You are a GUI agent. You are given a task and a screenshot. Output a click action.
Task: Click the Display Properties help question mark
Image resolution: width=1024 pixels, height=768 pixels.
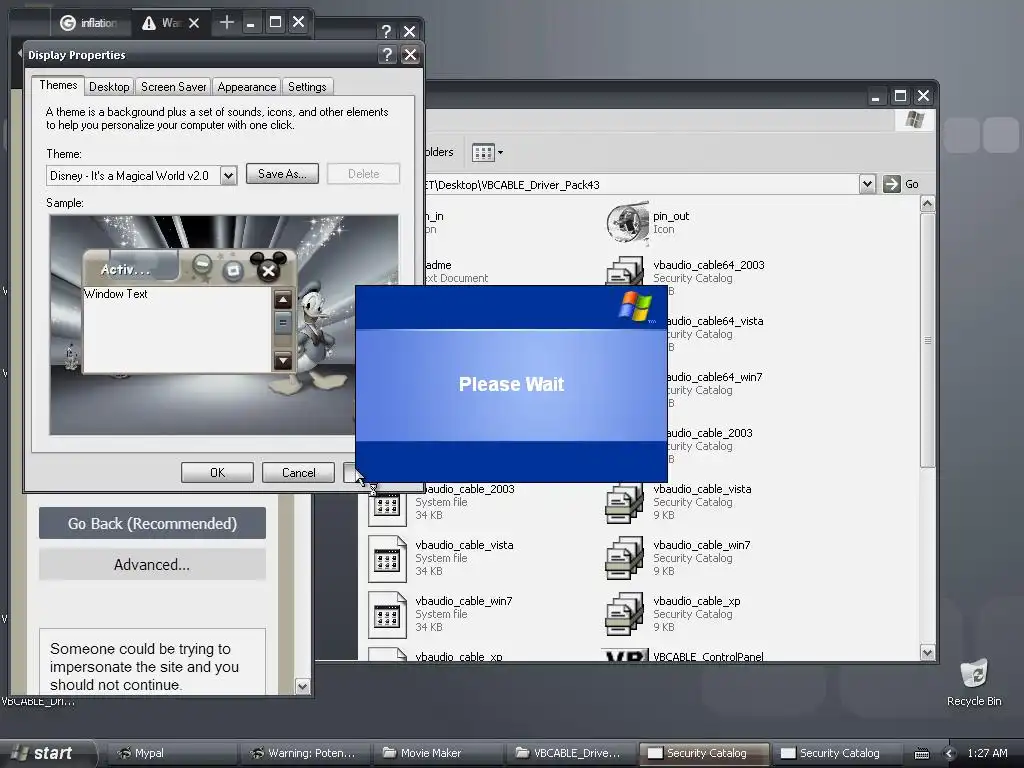(387, 55)
